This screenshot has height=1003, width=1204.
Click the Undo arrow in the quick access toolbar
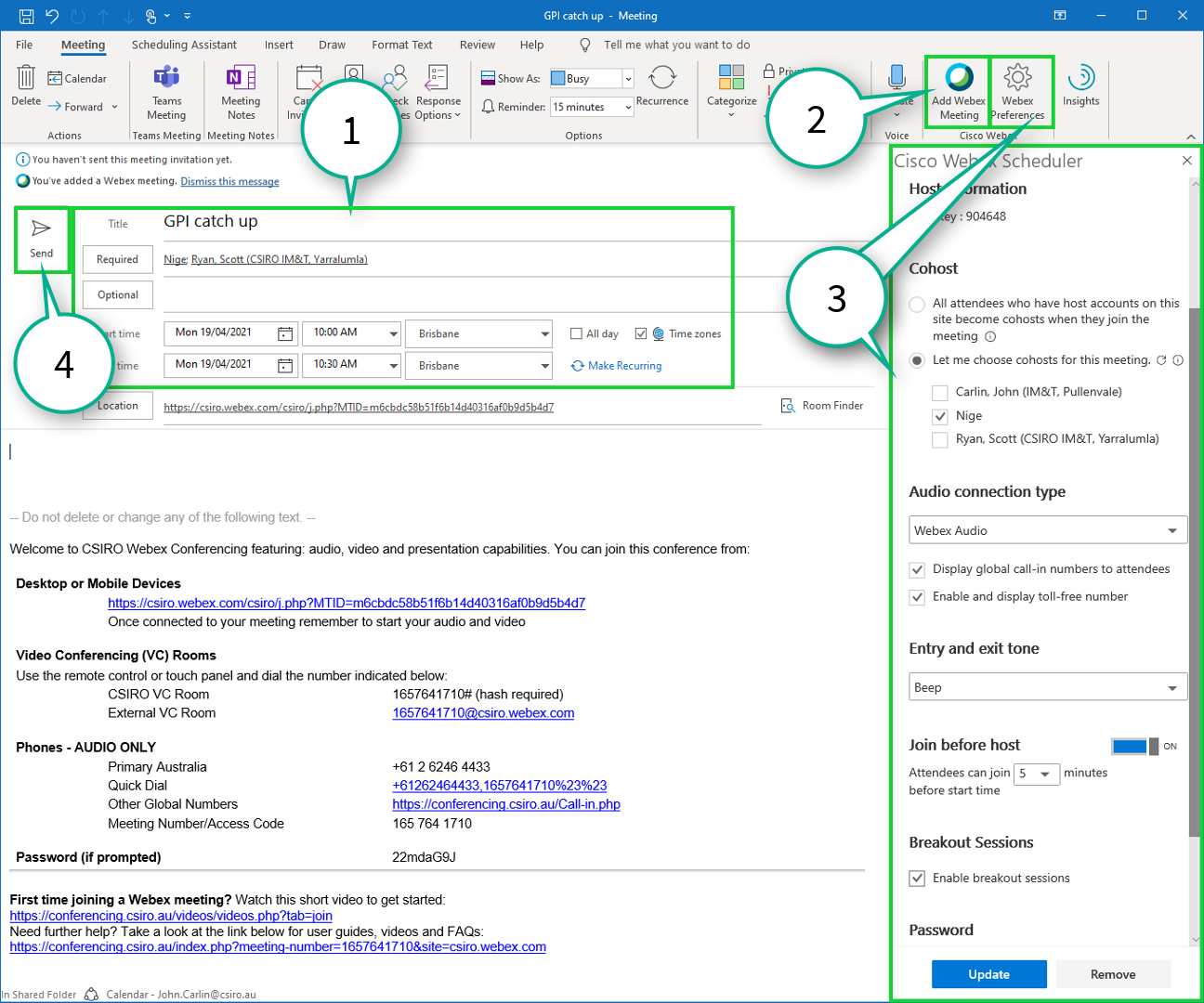point(52,16)
